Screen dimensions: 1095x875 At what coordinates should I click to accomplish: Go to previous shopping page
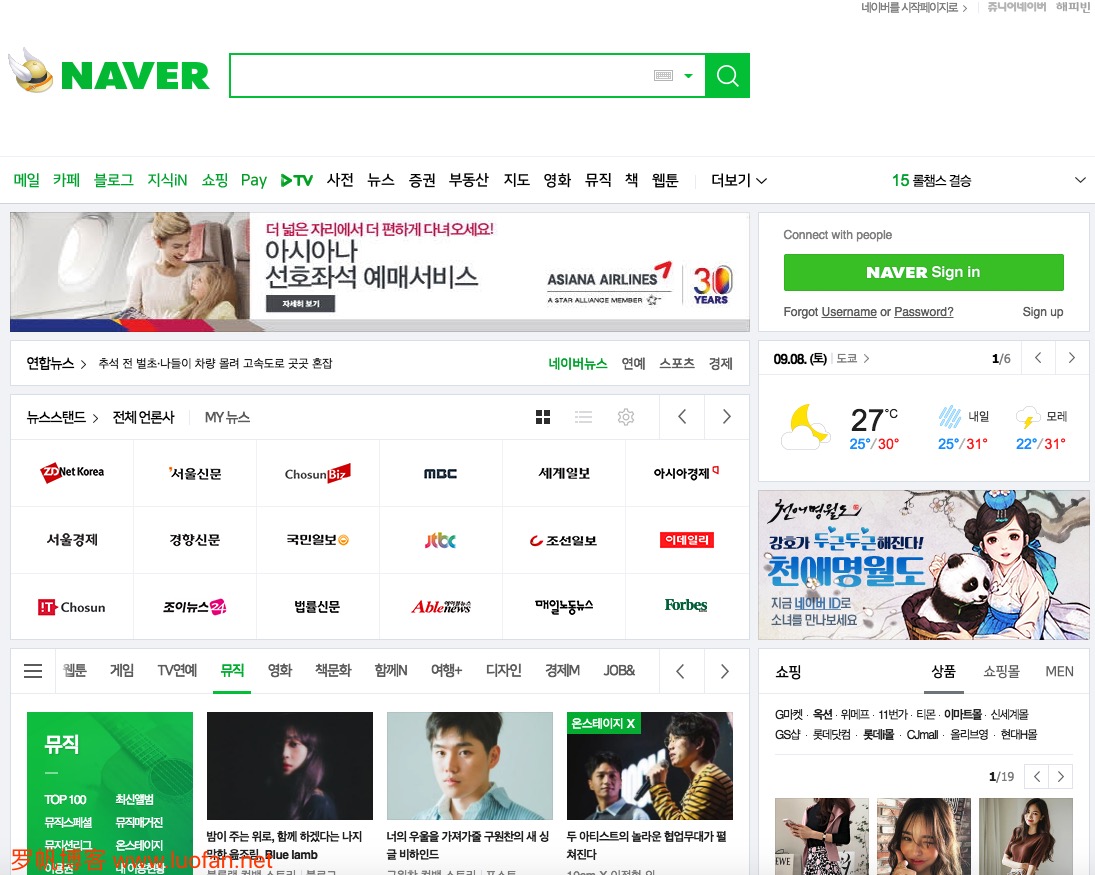(1036, 777)
